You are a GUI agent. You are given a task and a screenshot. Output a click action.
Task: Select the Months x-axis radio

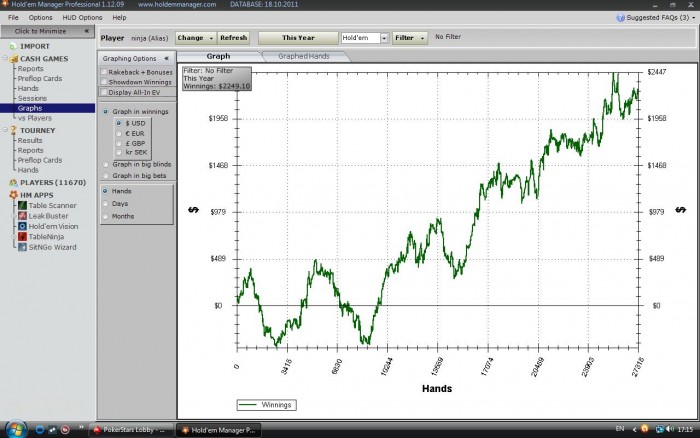[106, 217]
